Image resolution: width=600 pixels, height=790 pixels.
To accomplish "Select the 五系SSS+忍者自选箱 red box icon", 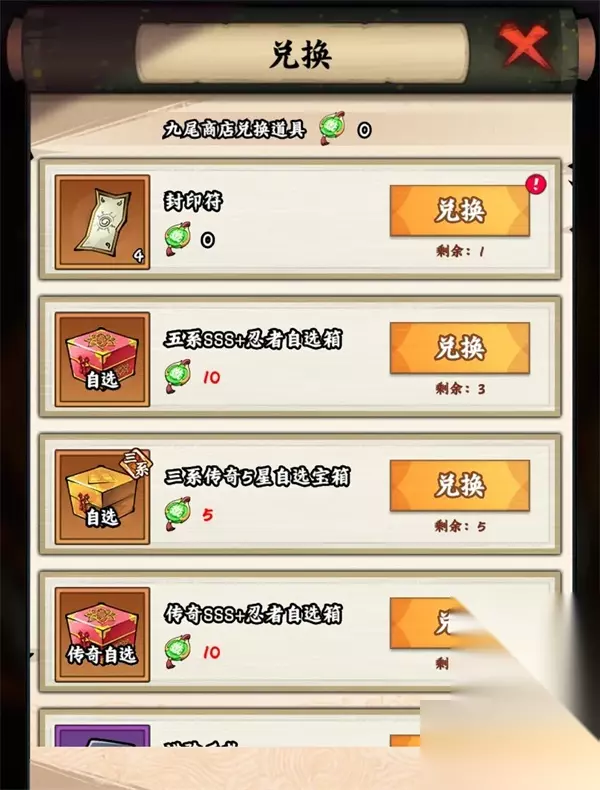I will 102,359.
